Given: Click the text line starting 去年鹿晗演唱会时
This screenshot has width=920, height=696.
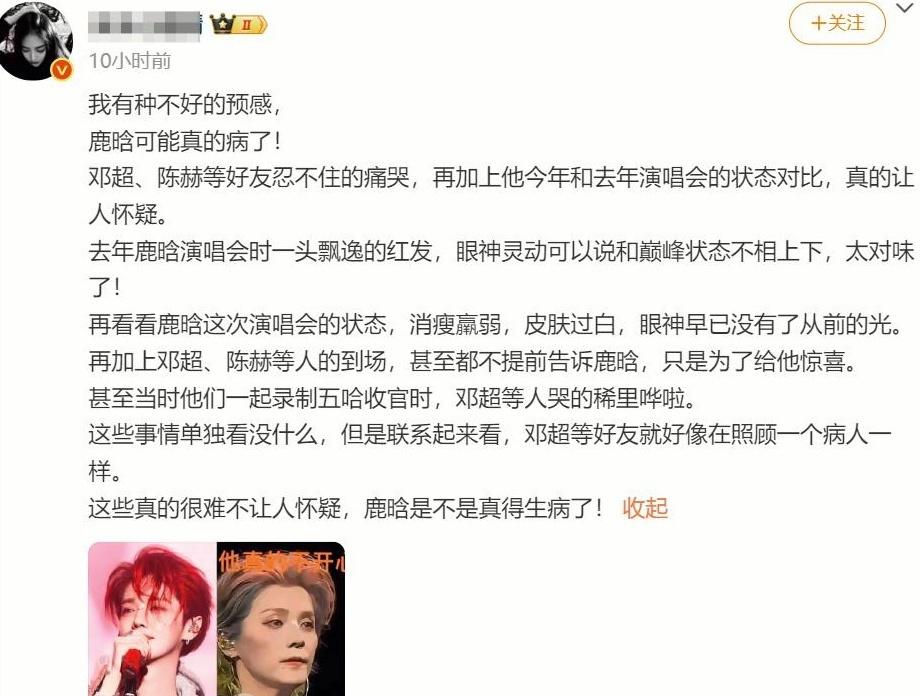Looking at the screenshot, I should point(502,270).
